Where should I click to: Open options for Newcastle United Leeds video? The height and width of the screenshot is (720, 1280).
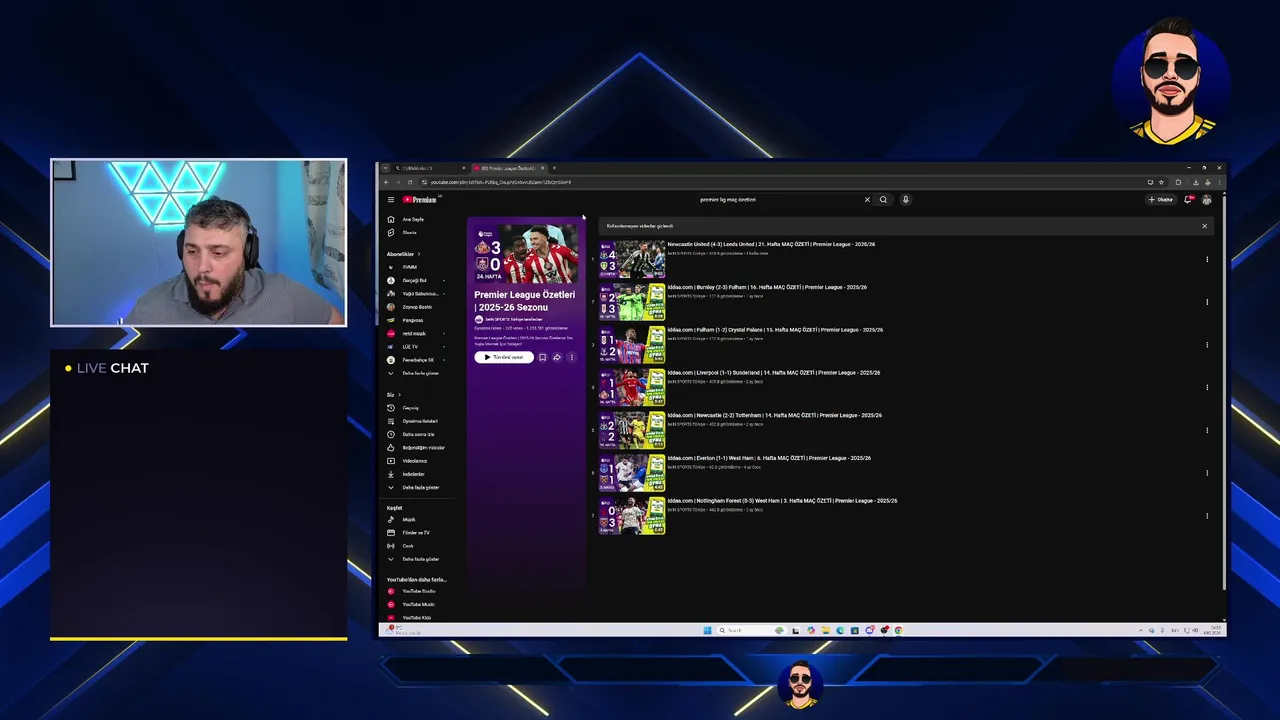(1207, 259)
